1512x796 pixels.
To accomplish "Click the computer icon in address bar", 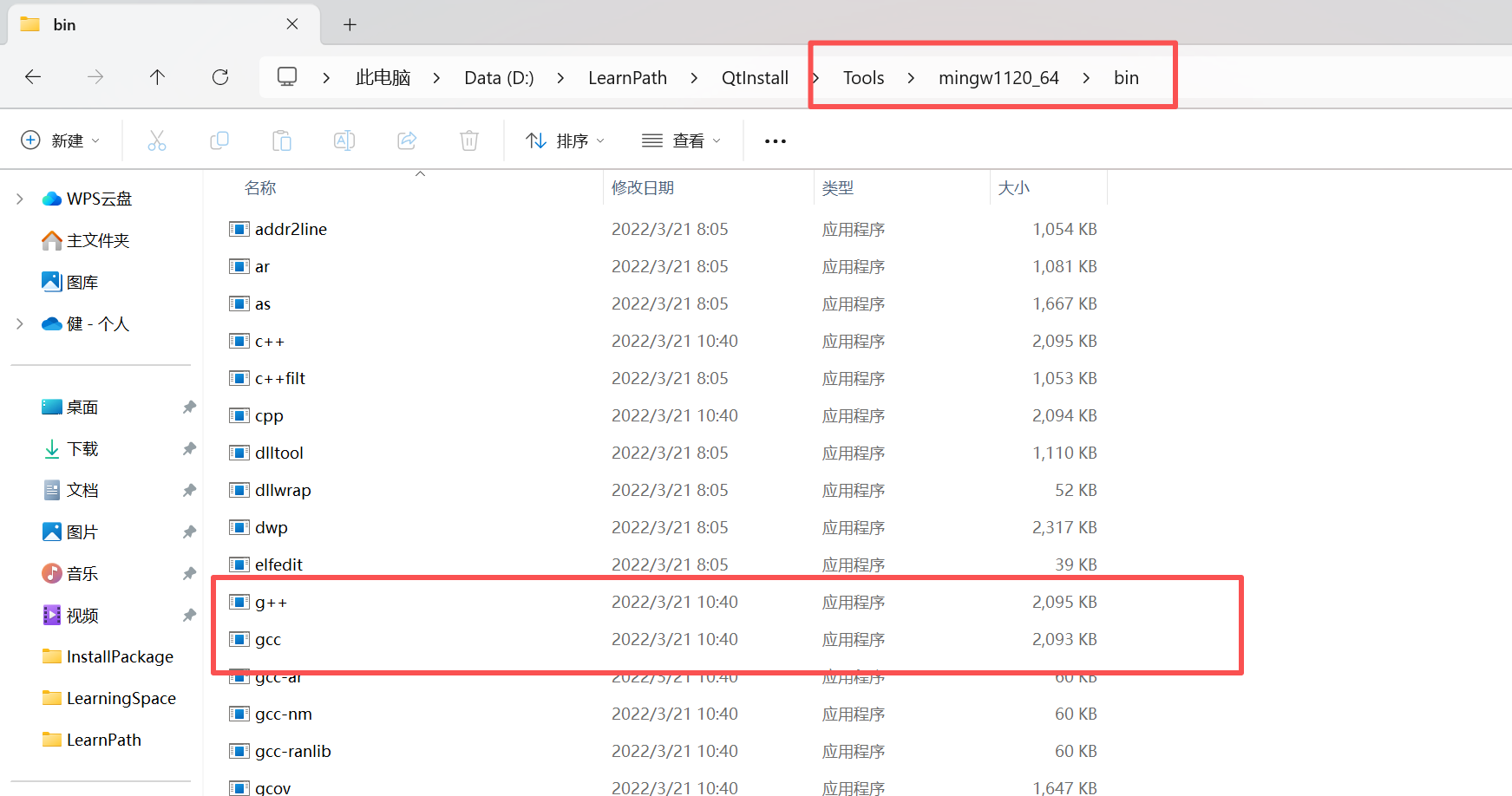I will click(287, 76).
